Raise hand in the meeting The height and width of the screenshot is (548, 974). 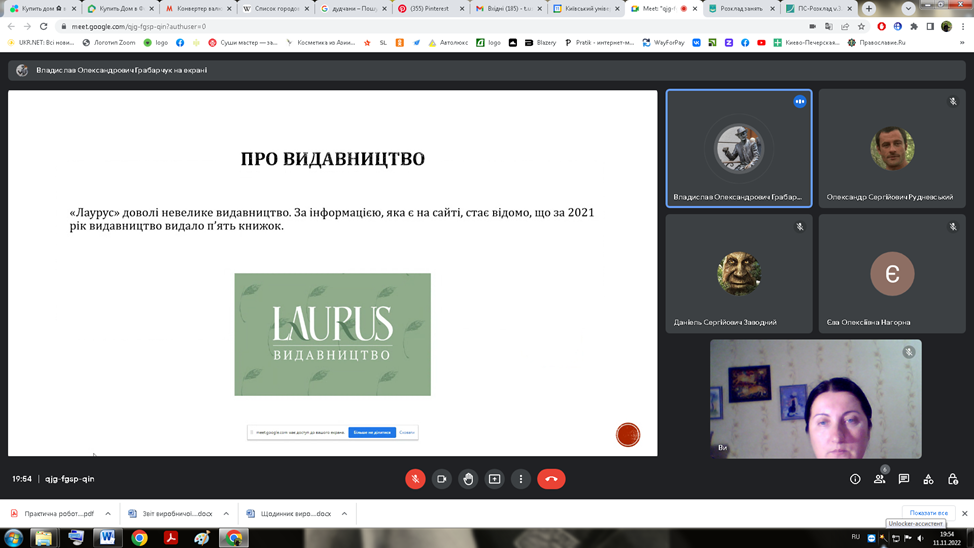(468, 479)
